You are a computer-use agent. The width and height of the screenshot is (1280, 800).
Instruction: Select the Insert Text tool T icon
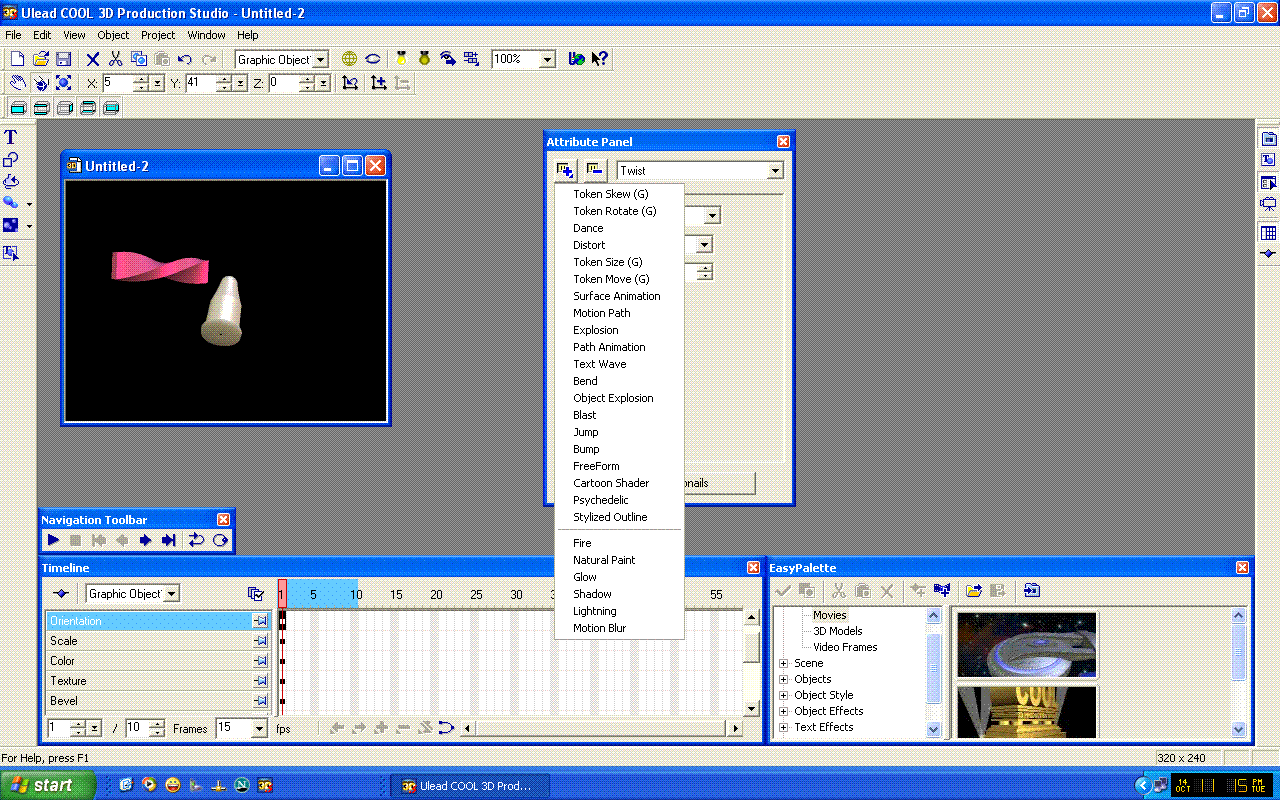point(11,138)
